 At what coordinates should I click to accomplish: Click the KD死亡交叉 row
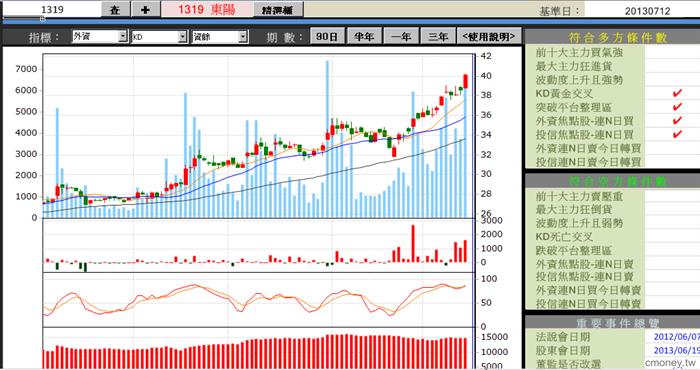click(612, 237)
